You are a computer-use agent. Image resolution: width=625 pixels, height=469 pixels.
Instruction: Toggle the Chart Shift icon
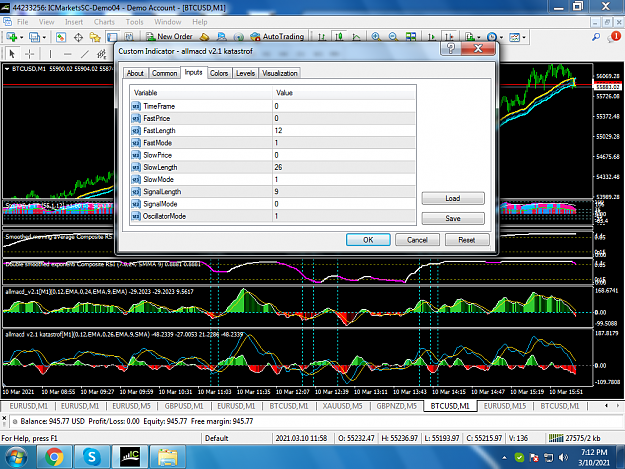(449, 37)
